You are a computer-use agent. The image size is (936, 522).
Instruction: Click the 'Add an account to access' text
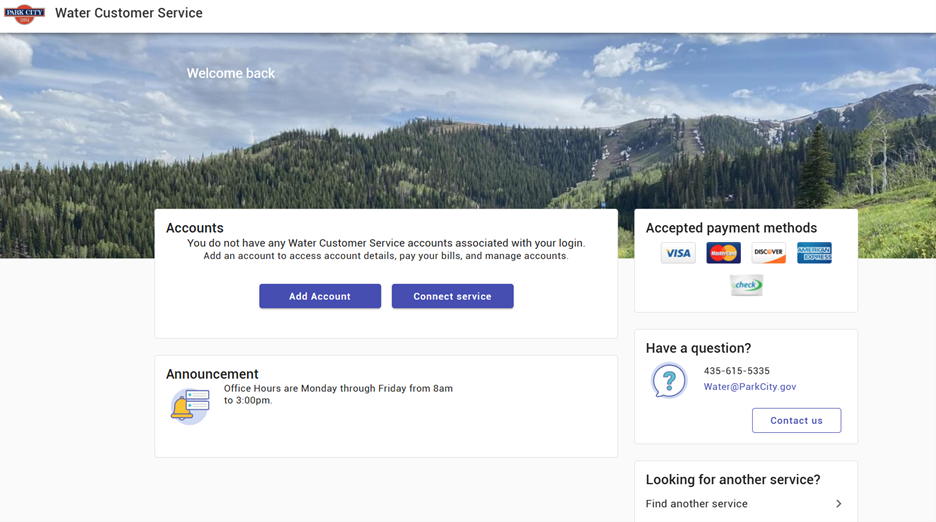coord(386,256)
